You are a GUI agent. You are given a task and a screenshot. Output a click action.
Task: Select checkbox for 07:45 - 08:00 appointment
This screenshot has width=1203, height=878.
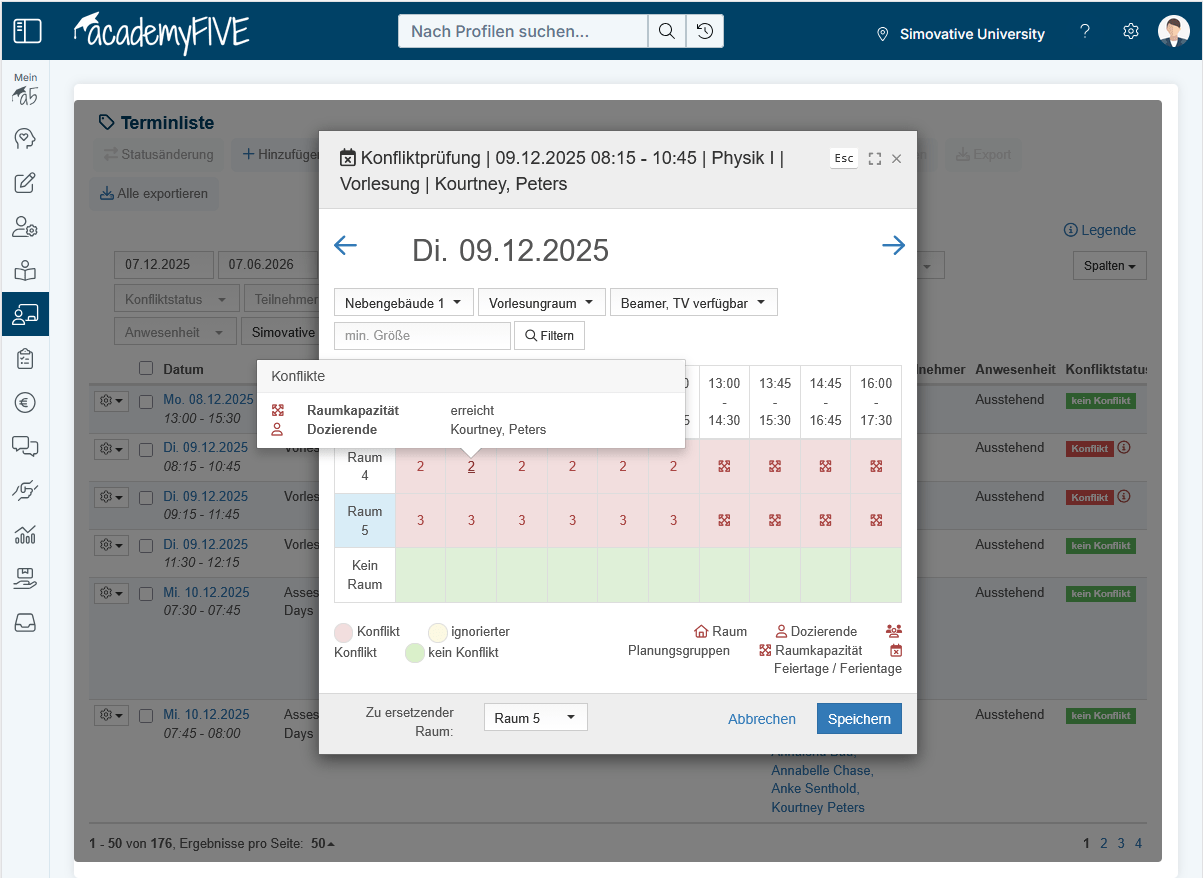[146, 716]
